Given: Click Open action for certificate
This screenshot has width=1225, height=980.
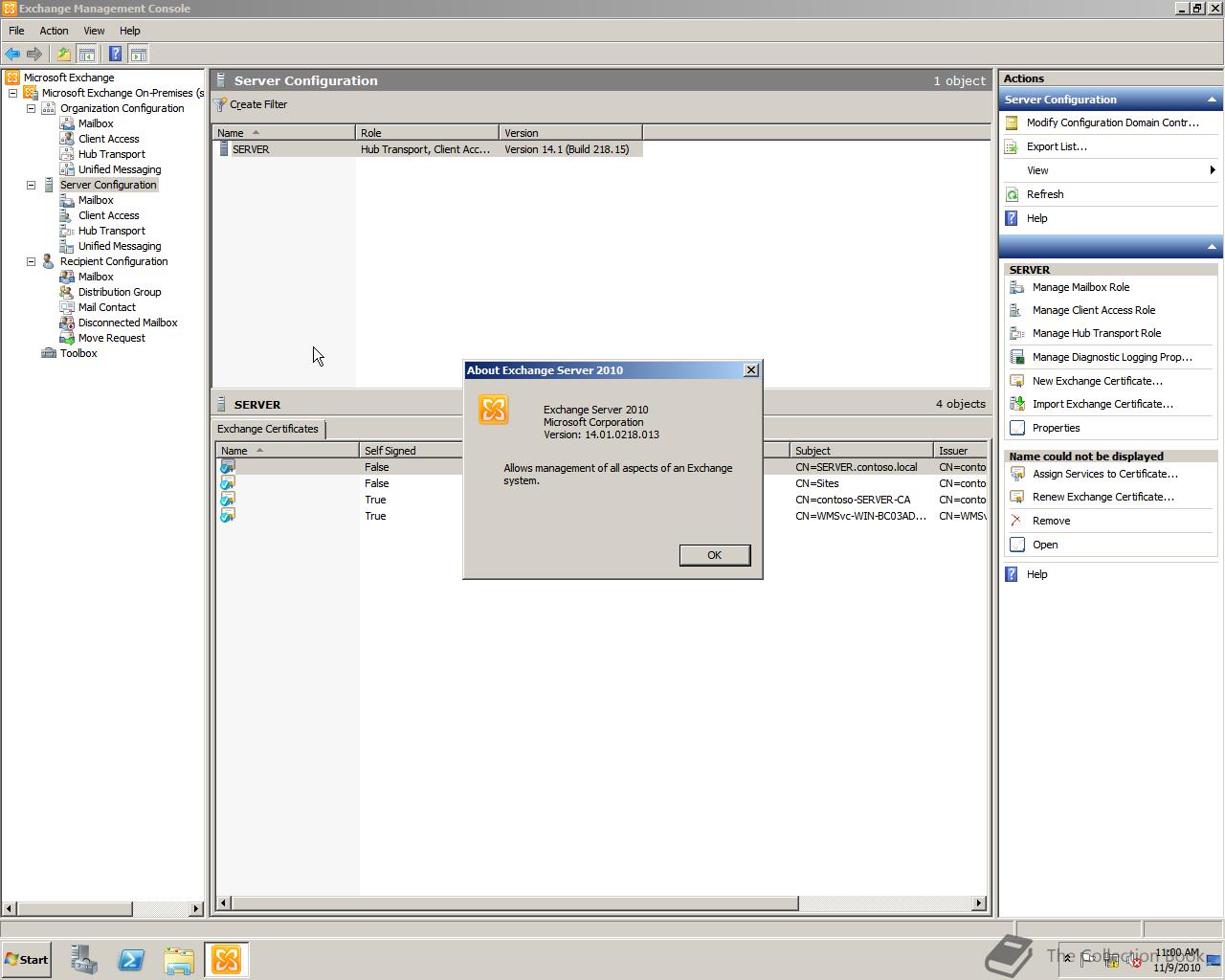Looking at the screenshot, I should [1045, 545].
